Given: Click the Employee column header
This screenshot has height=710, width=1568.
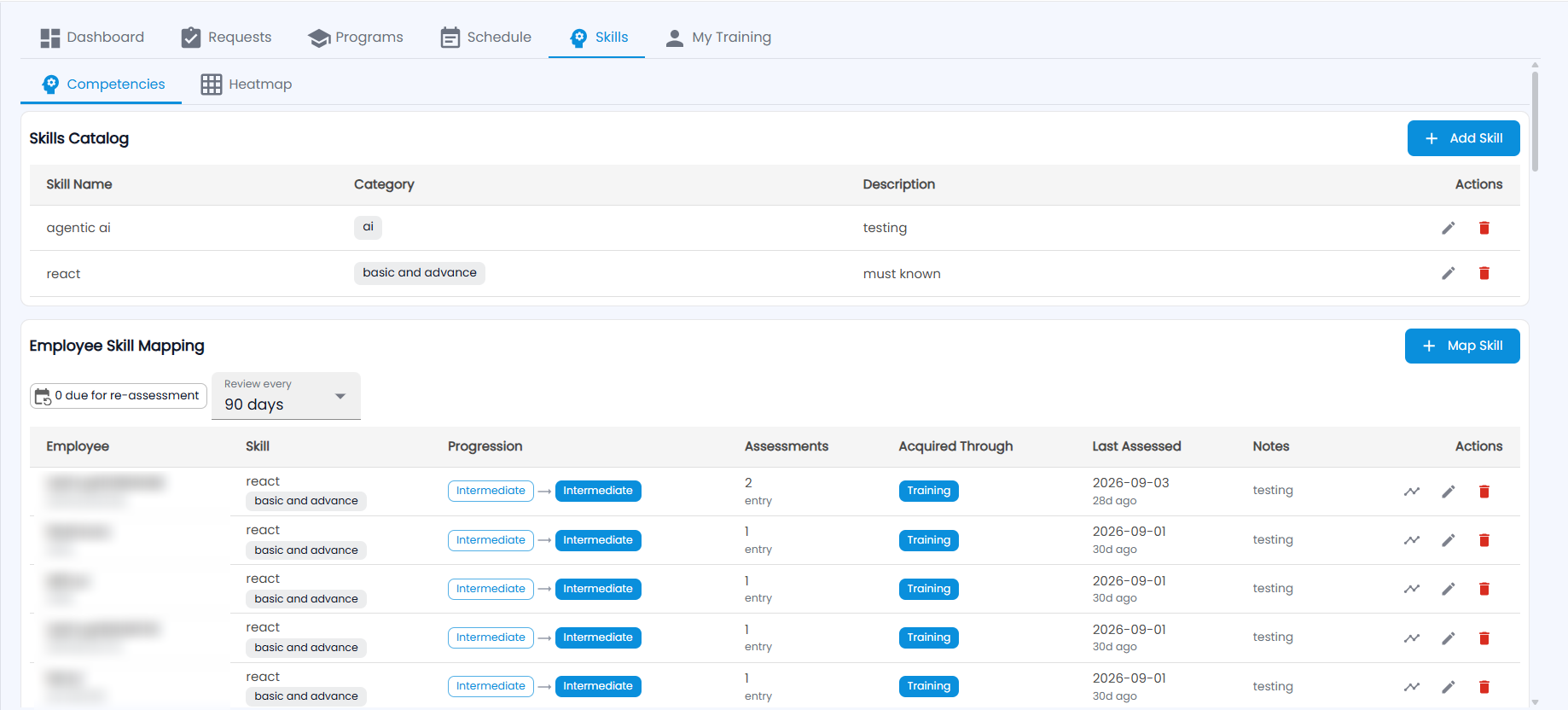Looking at the screenshot, I should [78, 446].
